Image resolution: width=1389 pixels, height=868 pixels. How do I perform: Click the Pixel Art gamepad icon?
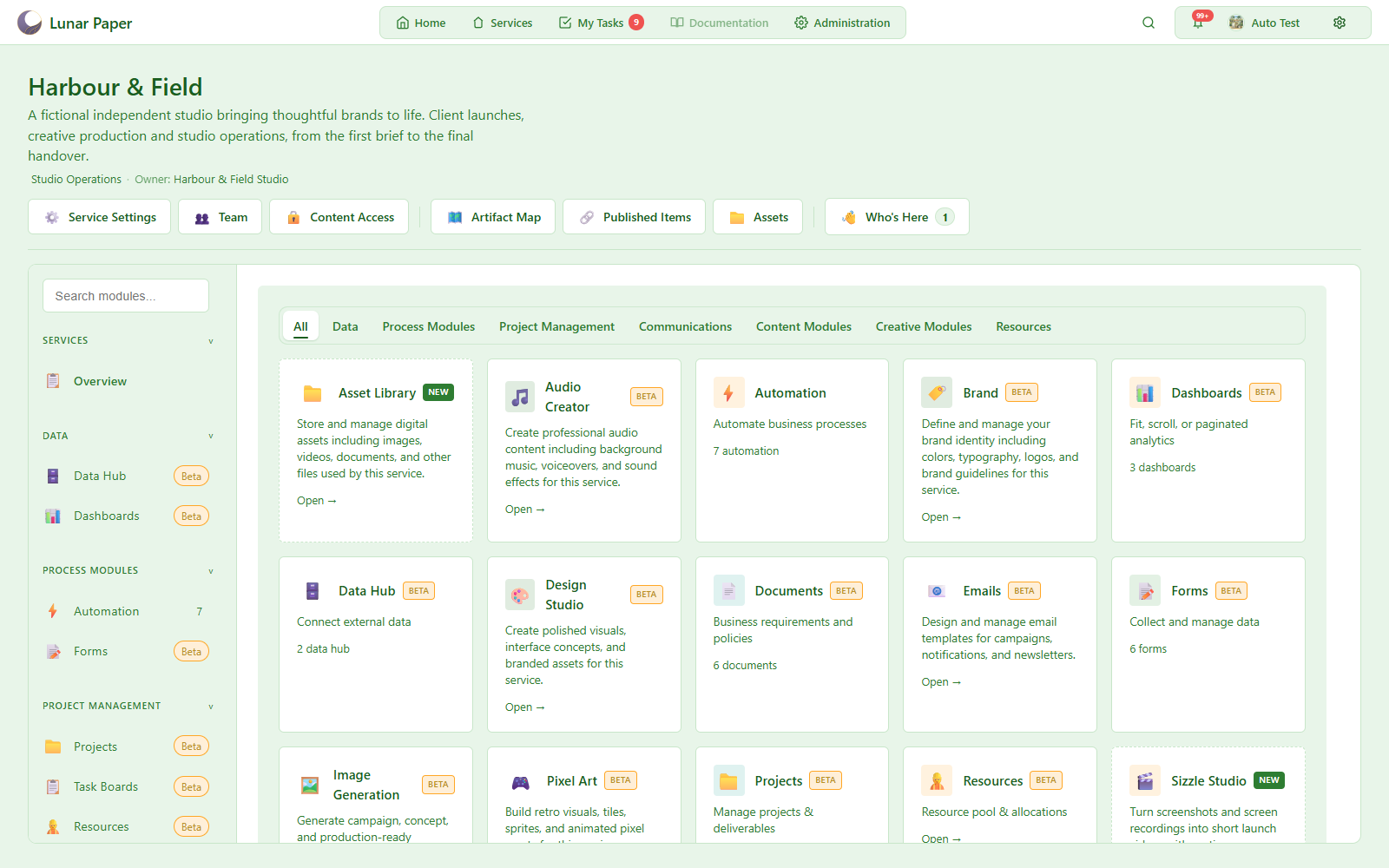[520, 781]
